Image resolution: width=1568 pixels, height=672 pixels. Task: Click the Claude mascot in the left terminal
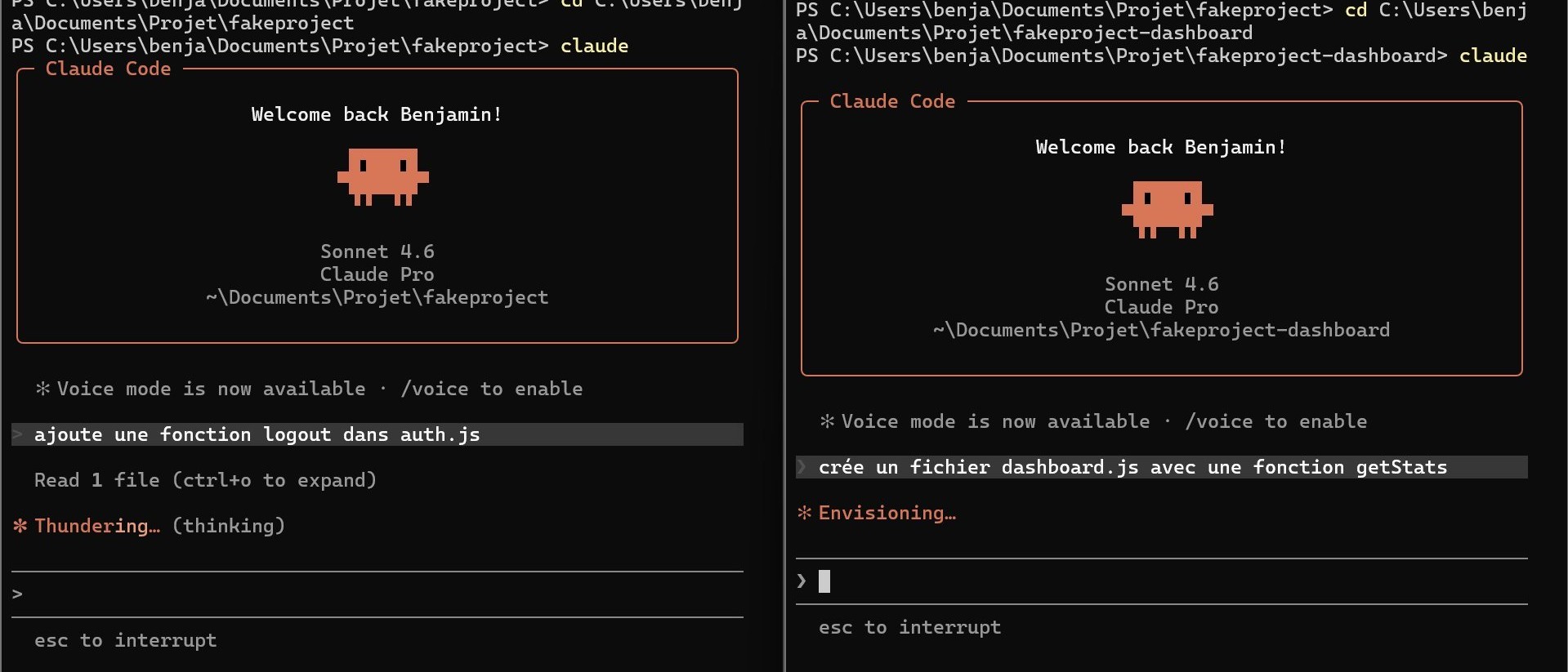click(x=383, y=176)
